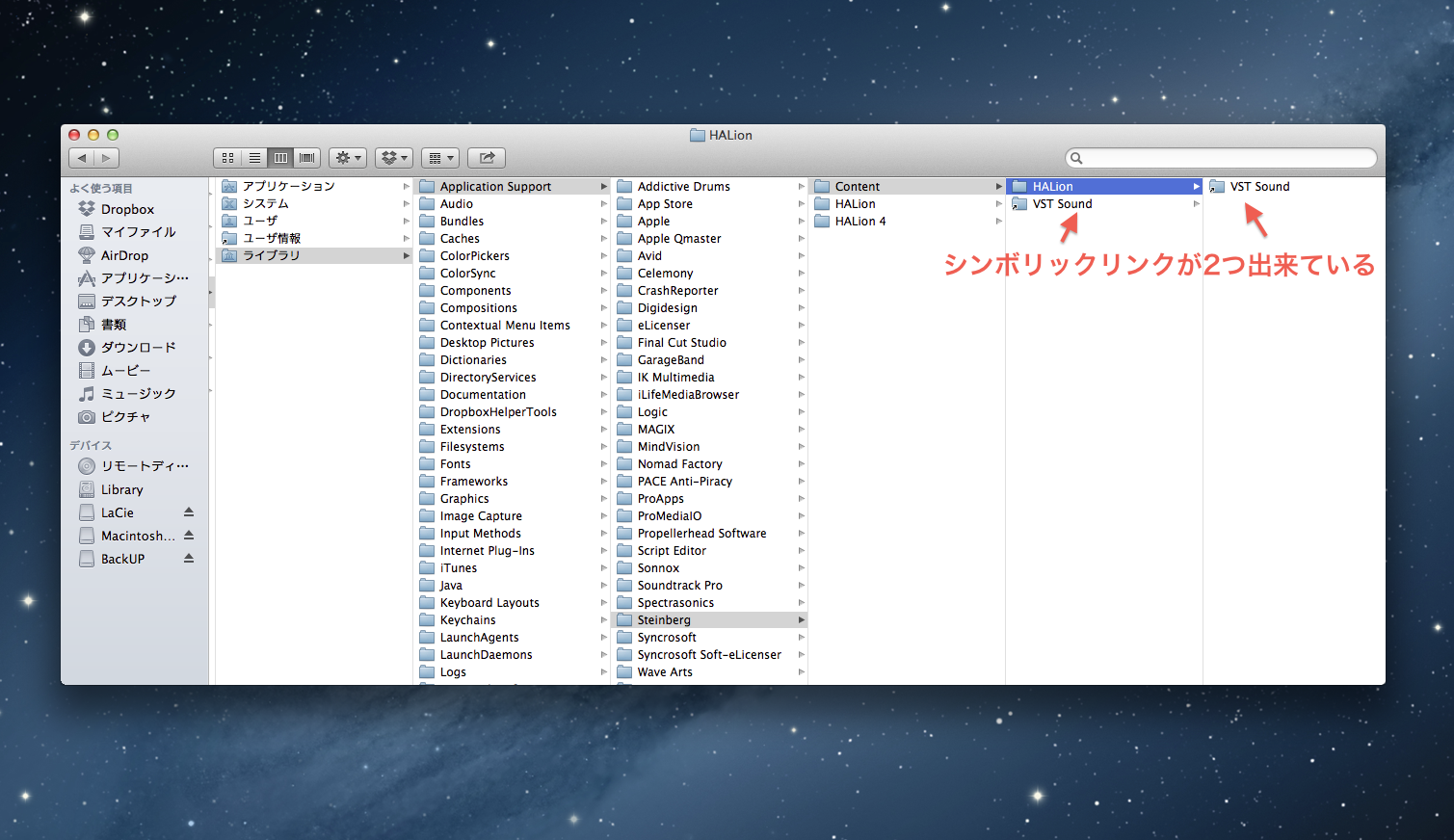1454x840 pixels.
Task: Open the Dropbox toolbar menu
Action: coord(394,158)
